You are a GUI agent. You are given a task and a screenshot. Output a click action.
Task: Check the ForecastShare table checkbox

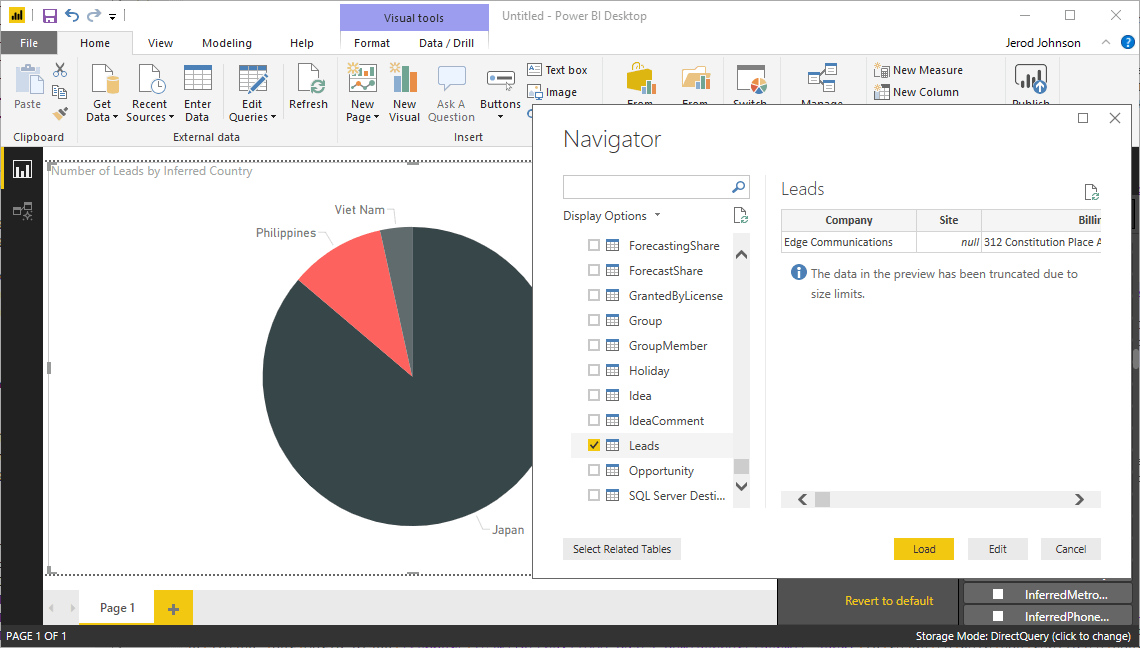594,271
